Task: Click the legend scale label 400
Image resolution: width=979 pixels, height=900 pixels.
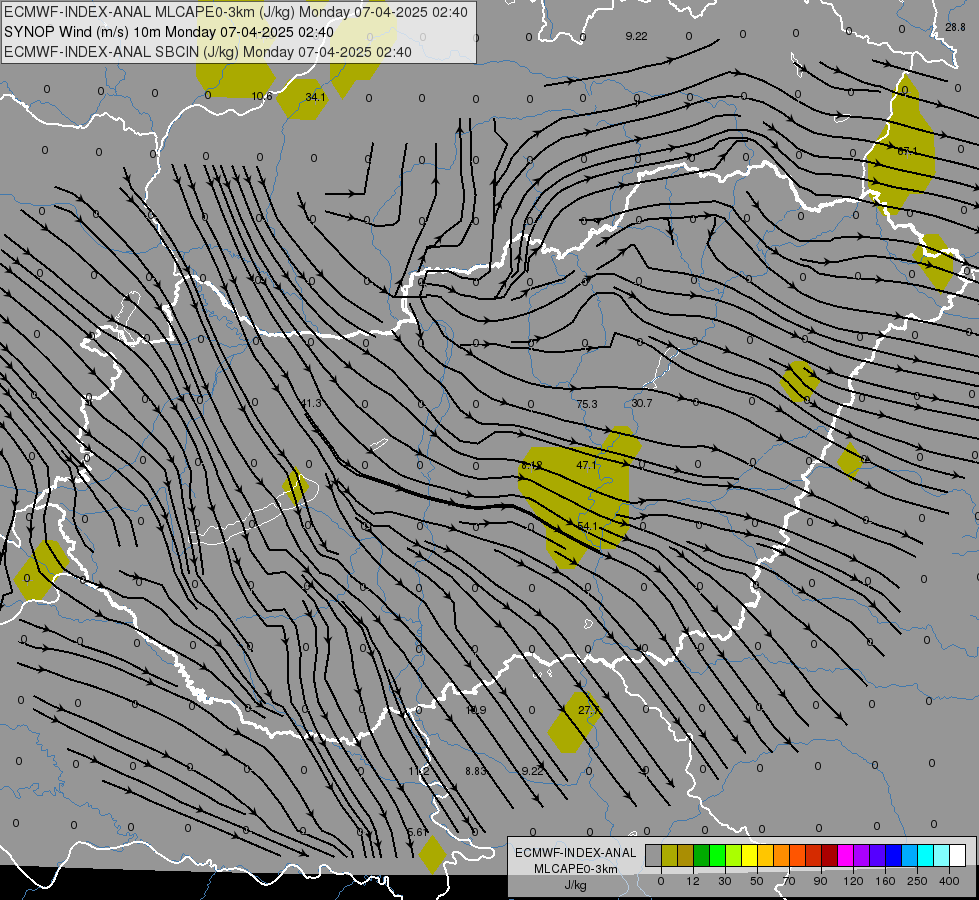Action: (x=949, y=881)
